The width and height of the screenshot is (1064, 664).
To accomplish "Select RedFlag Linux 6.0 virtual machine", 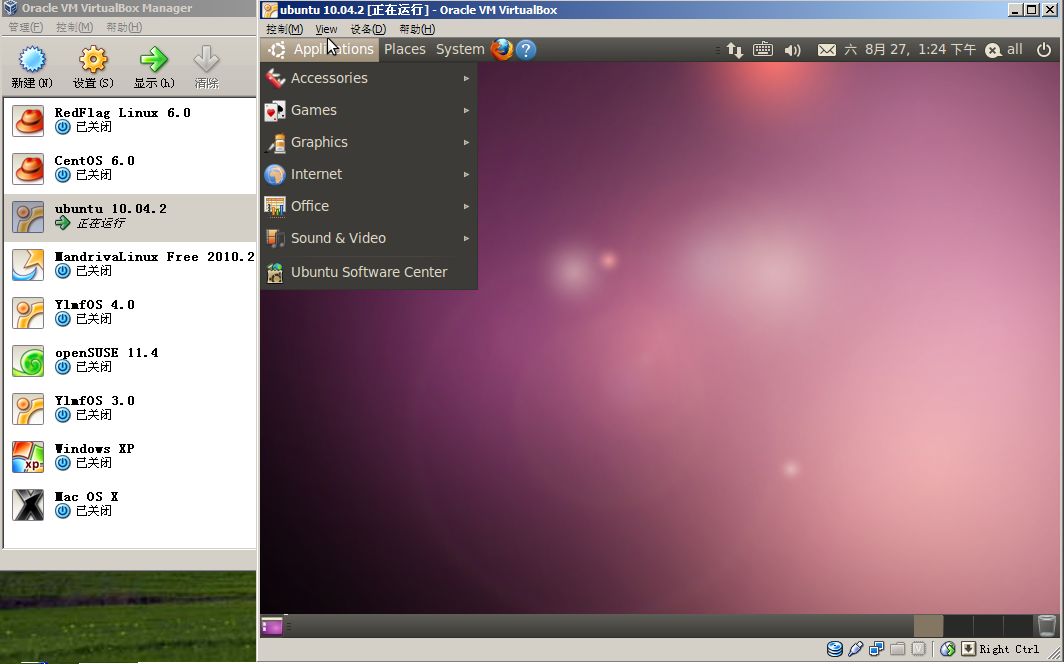I will (130, 120).
